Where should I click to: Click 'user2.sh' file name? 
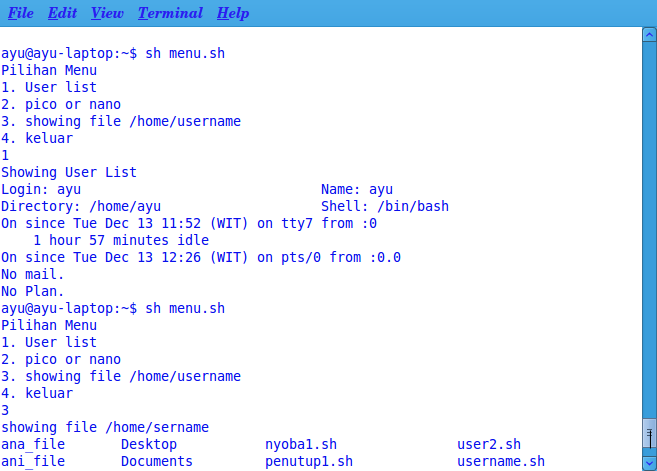click(489, 444)
